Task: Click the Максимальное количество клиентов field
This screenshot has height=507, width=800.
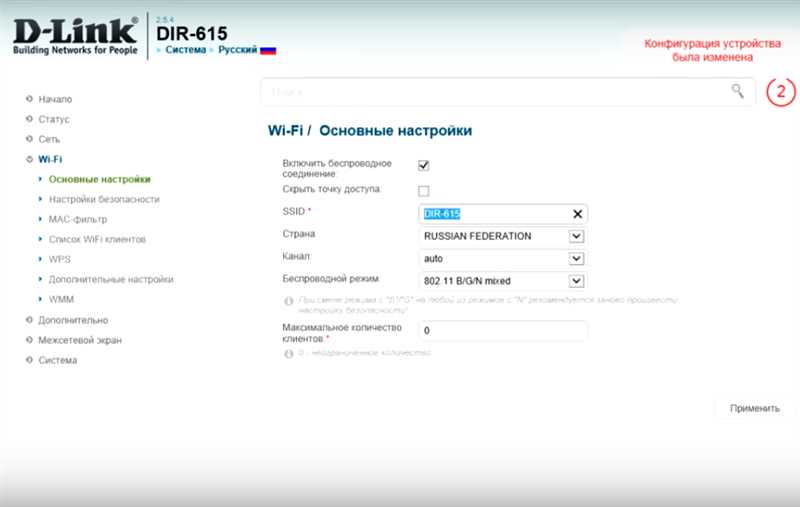Action: tap(503, 331)
